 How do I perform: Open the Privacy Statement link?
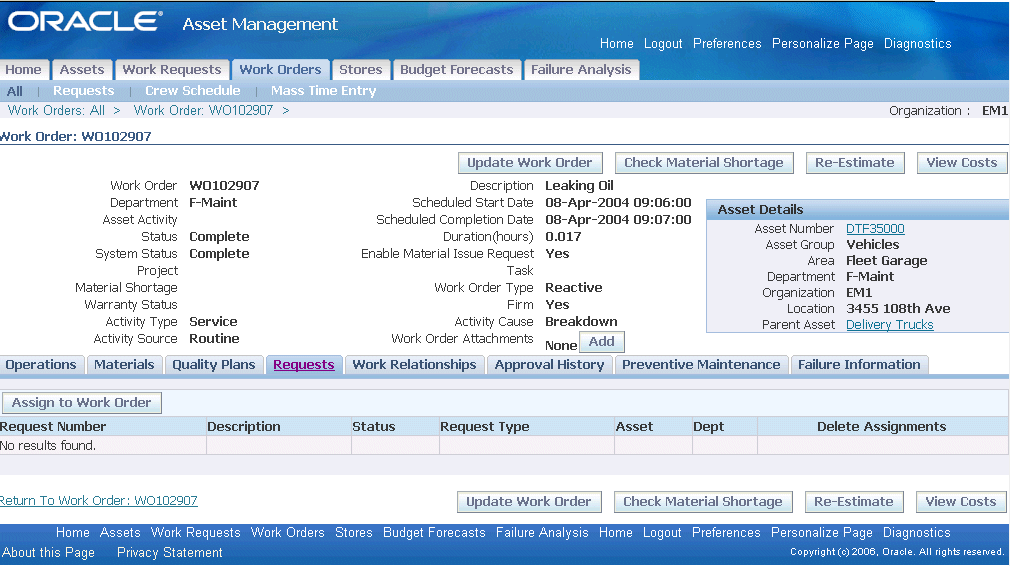pyautogui.click(x=169, y=552)
